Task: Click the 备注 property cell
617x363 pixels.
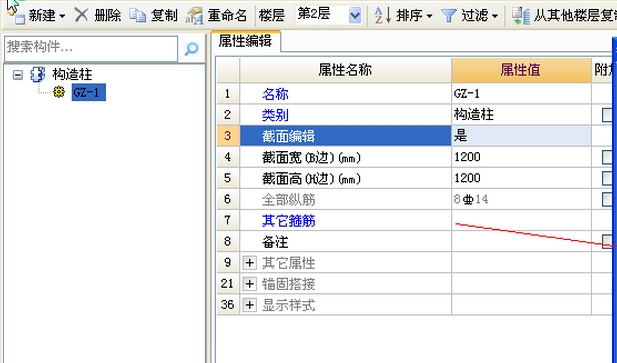Action: (345, 241)
